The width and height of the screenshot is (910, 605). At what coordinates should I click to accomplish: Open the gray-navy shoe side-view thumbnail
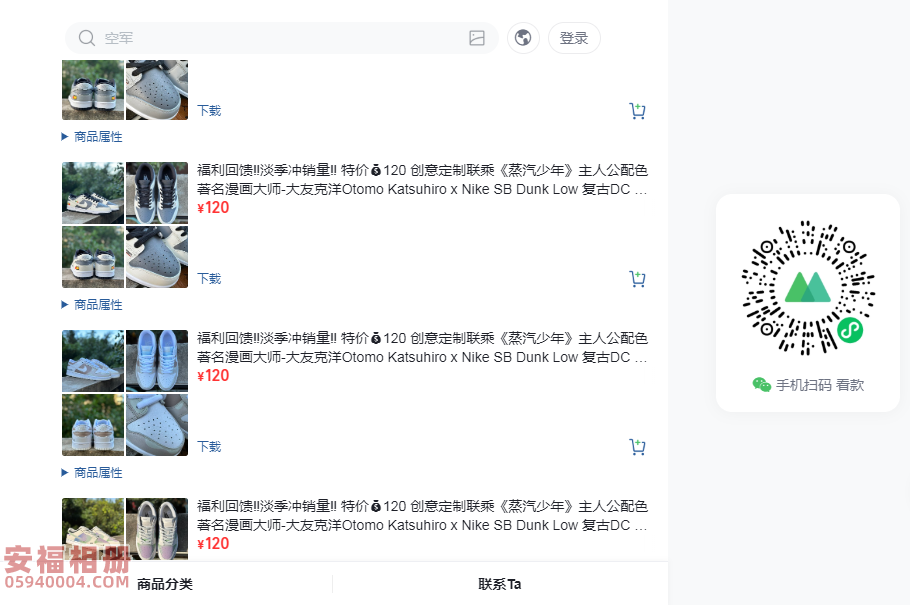(x=93, y=193)
